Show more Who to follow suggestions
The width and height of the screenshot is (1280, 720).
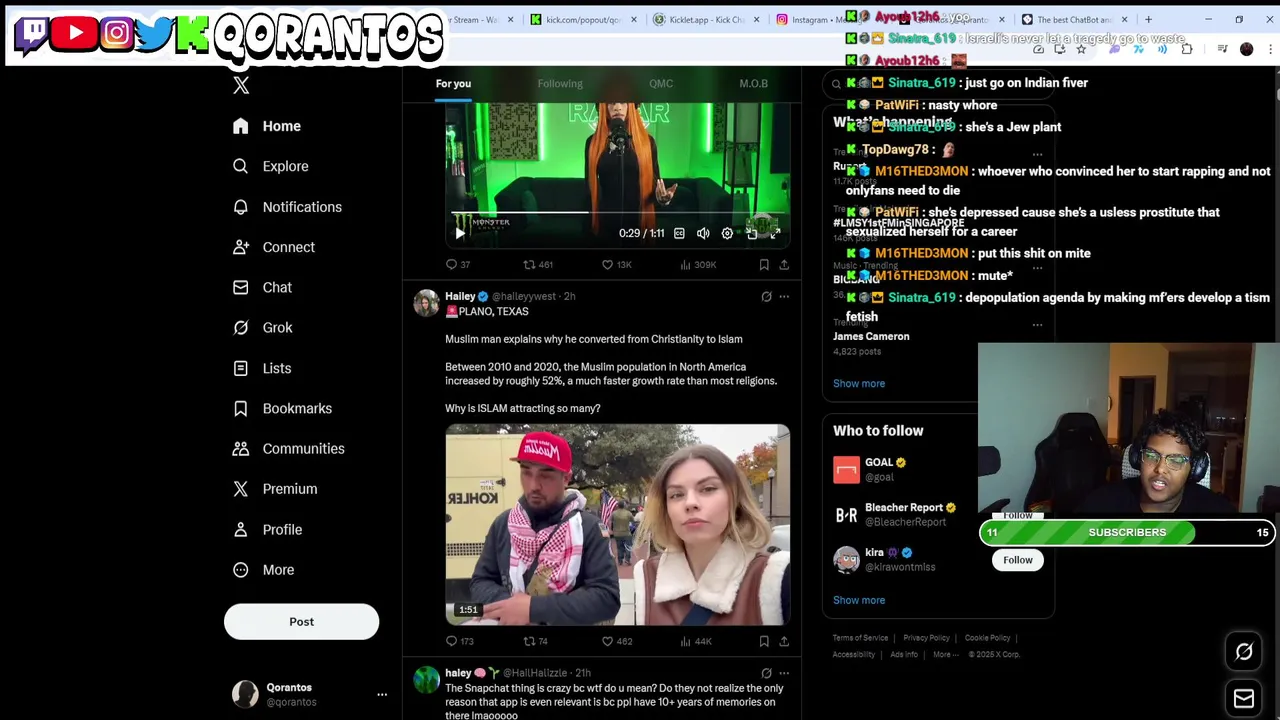pyautogui.click(x=859, y=601)
